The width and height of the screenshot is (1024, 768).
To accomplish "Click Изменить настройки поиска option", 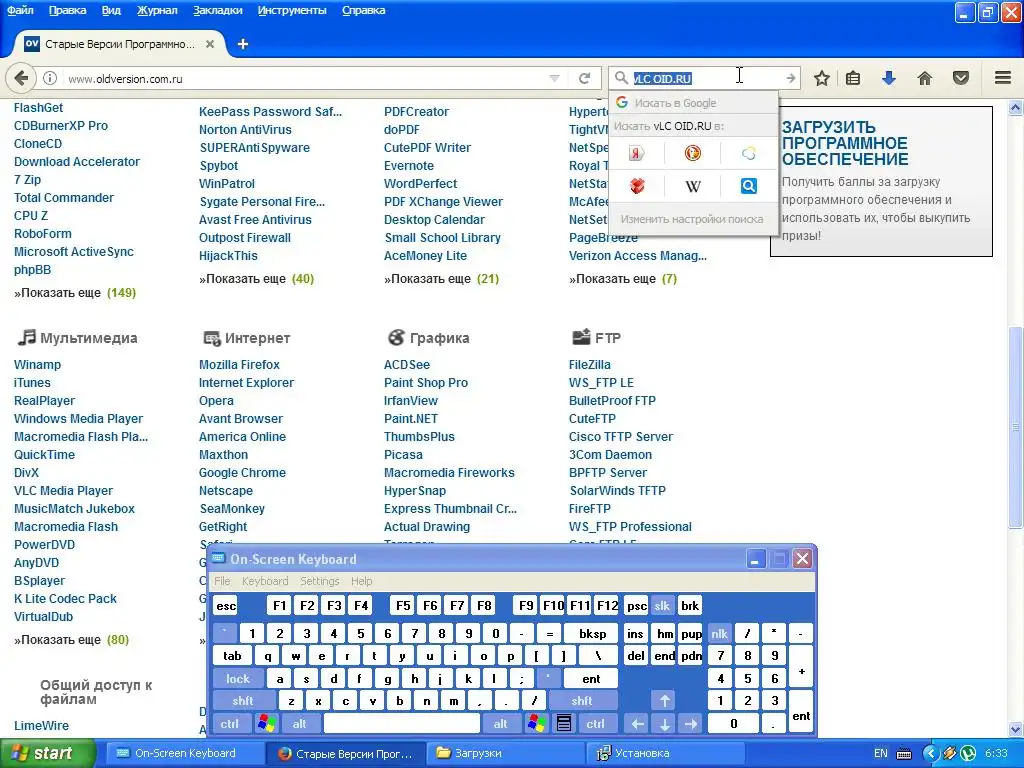I will pos(692,219).
